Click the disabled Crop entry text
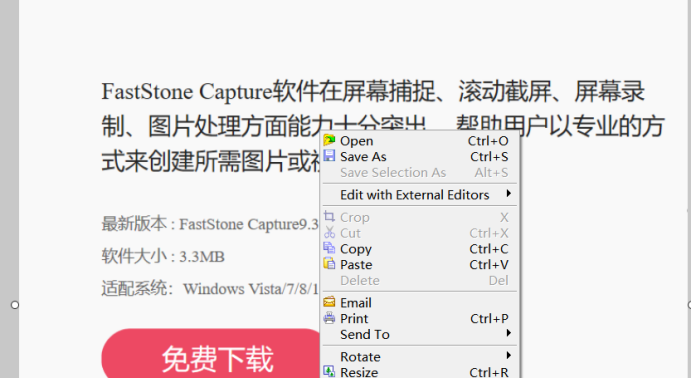The width and height of the screenshot is (692, 378). pyautogui.click(x=354, y=217)
